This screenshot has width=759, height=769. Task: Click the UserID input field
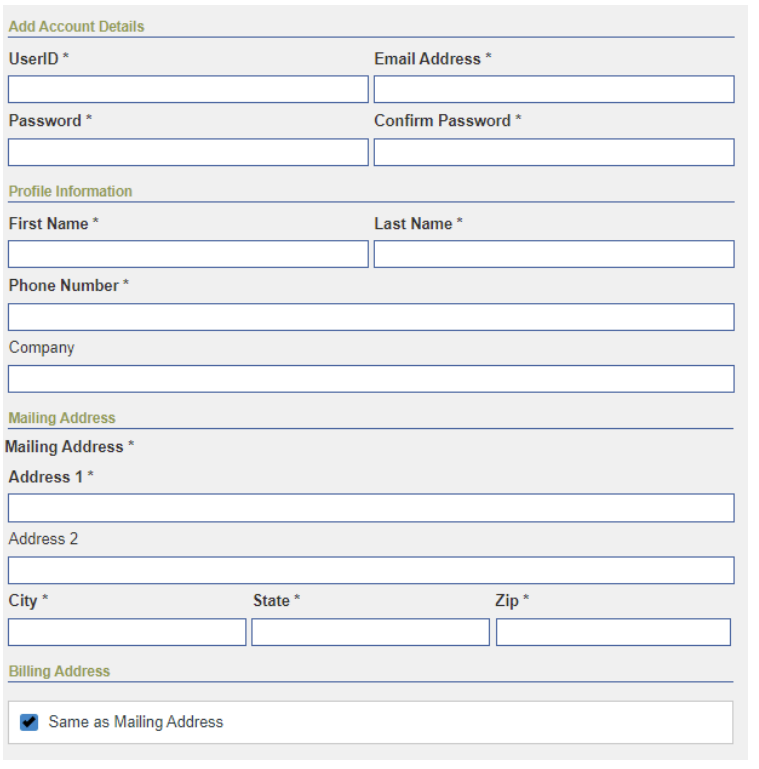tap(188, 90)
